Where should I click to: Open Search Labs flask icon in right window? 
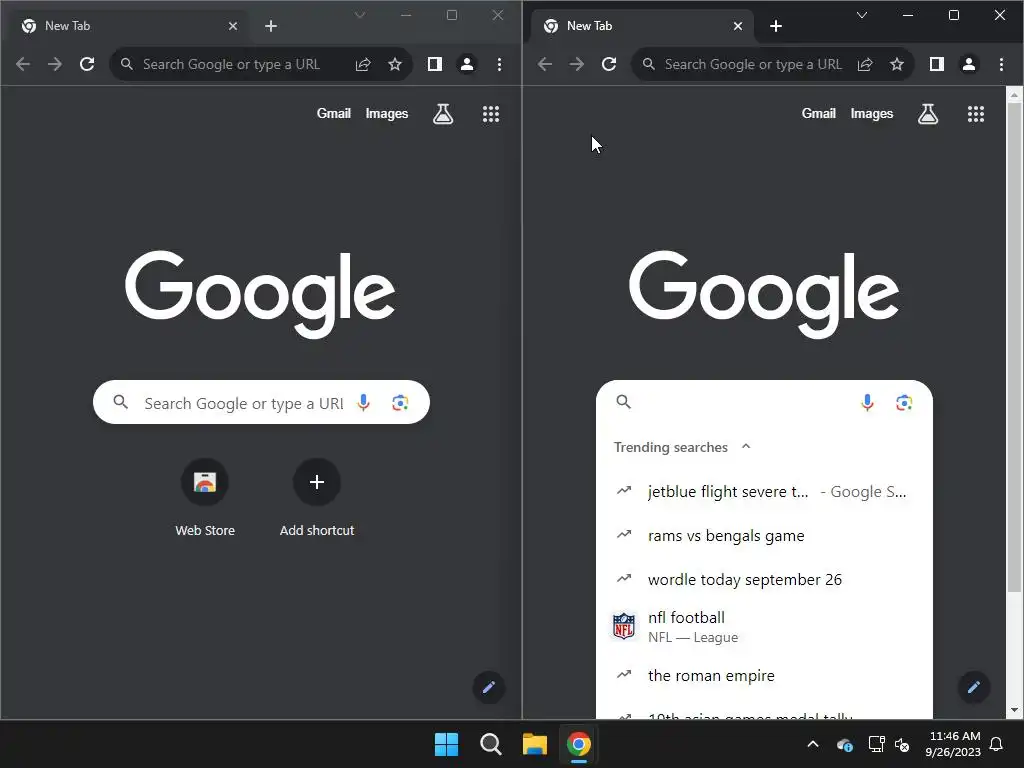(928, 114)
